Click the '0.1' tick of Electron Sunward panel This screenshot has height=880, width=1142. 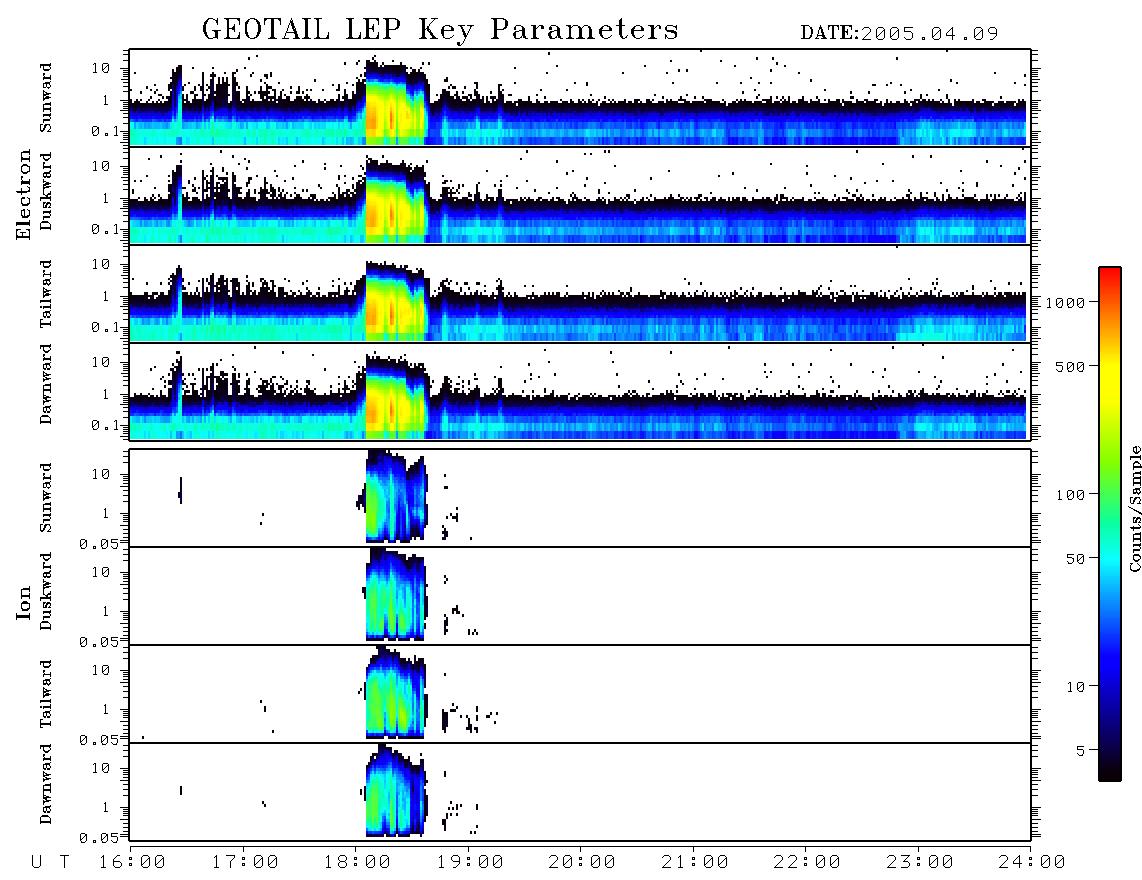[x=105, y=131]
